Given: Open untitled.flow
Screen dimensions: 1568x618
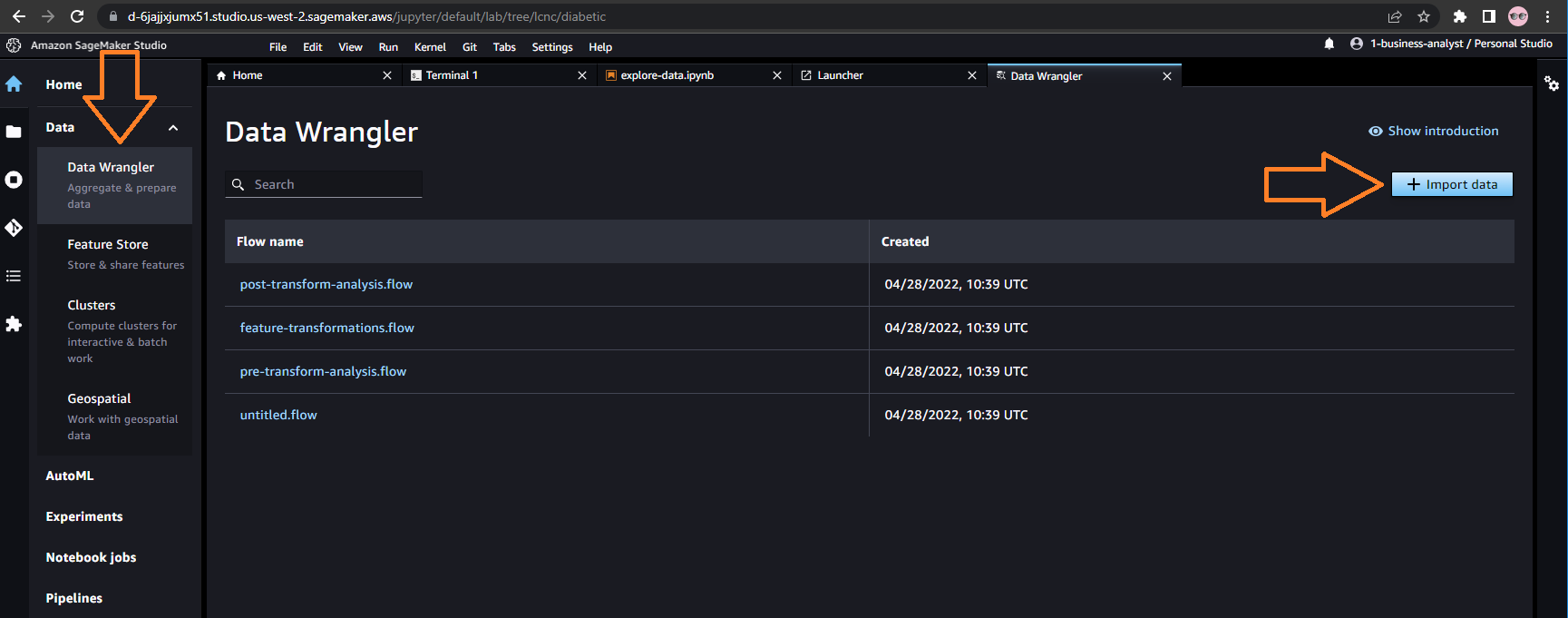Looking at the screenshot, I should pyautogui.click(x=278, y=415).
